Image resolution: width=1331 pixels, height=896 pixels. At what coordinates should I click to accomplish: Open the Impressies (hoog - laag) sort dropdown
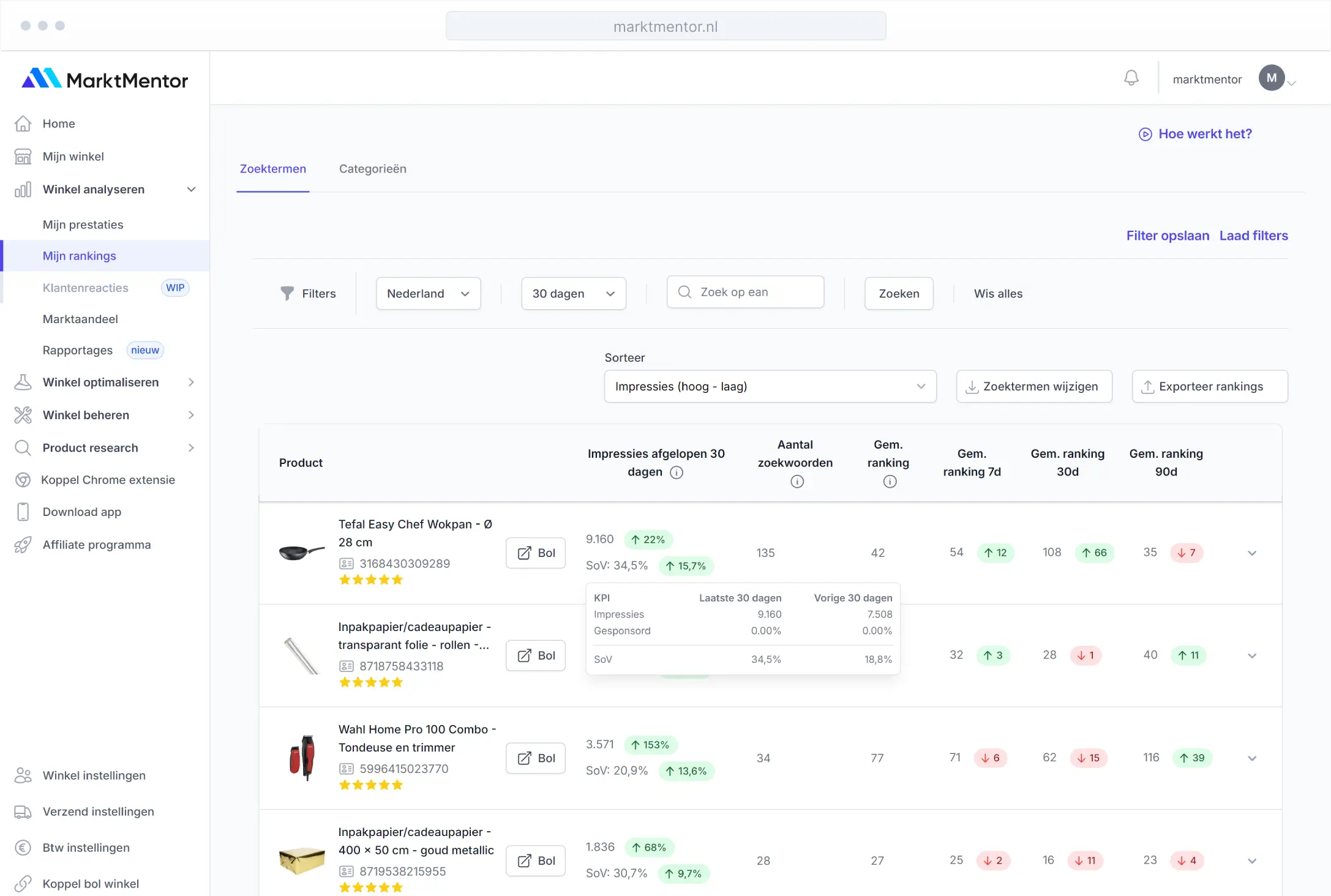coord(770,386)
